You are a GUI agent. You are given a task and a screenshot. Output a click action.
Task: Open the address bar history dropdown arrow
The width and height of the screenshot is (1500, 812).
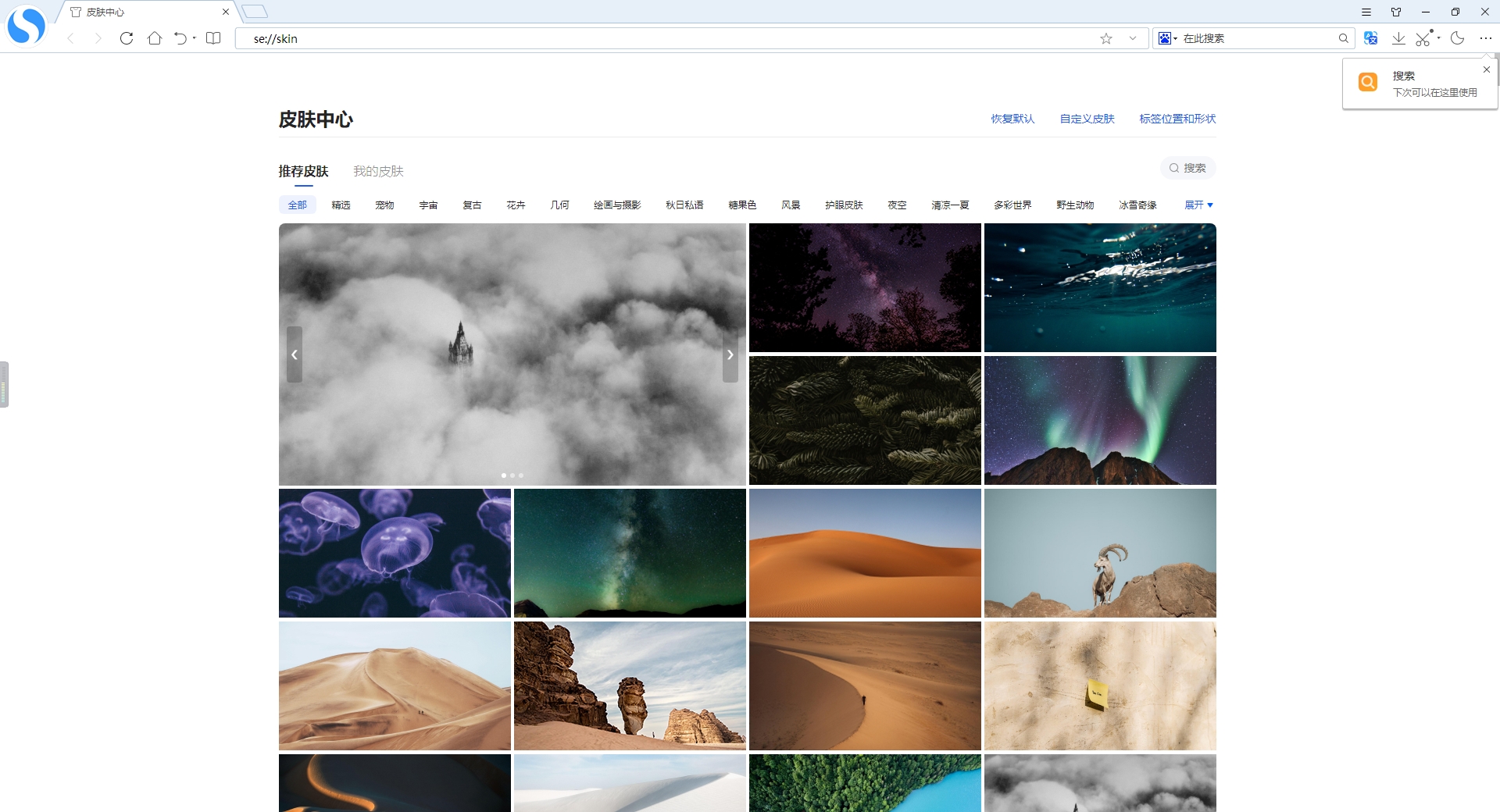click(x=1133, y=38)
